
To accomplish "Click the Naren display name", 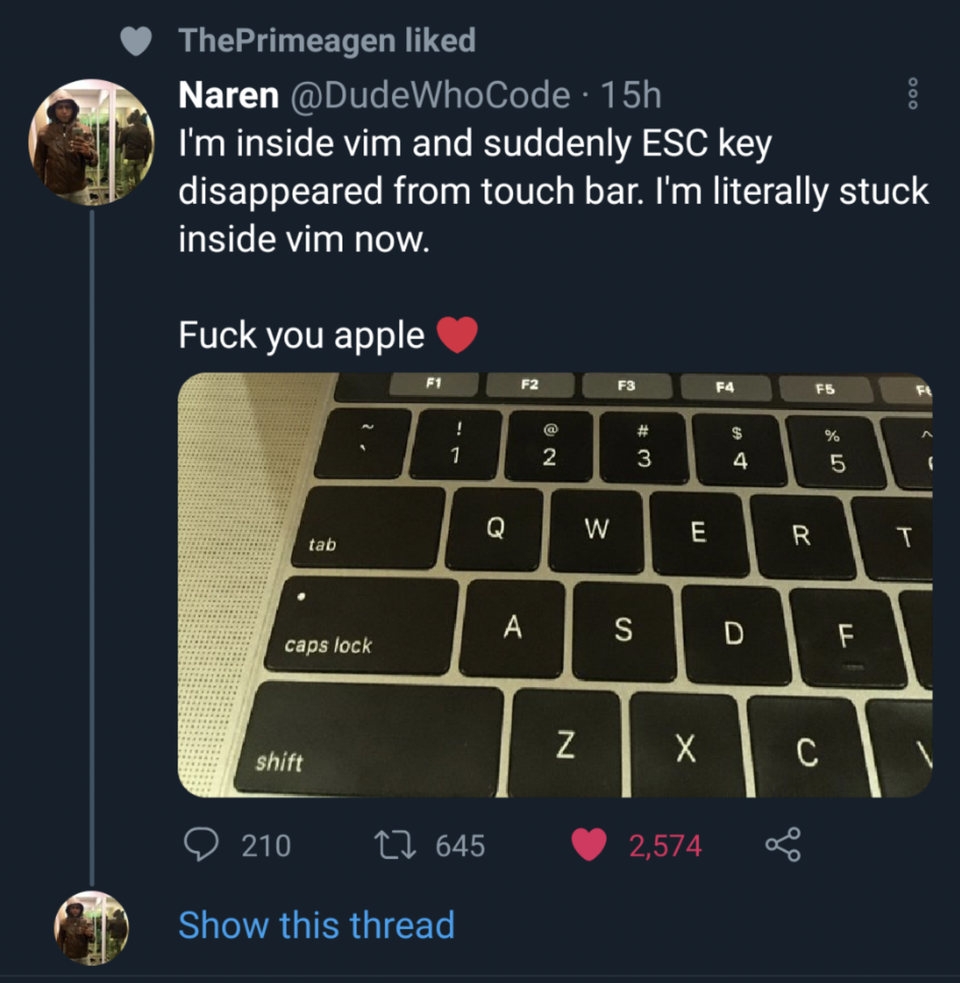I will point(228,96).
